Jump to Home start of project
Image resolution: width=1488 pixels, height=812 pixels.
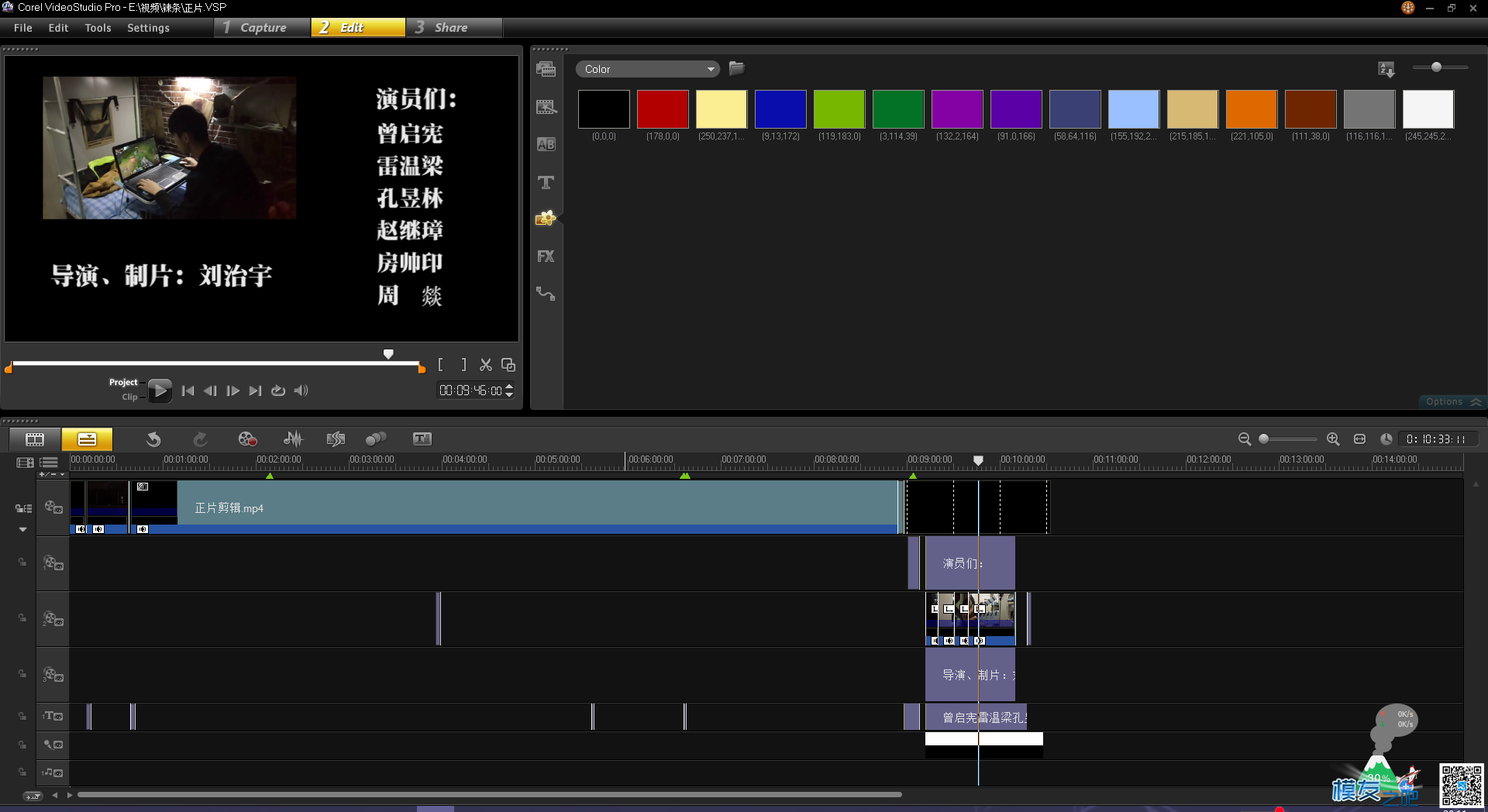[188, 391]
